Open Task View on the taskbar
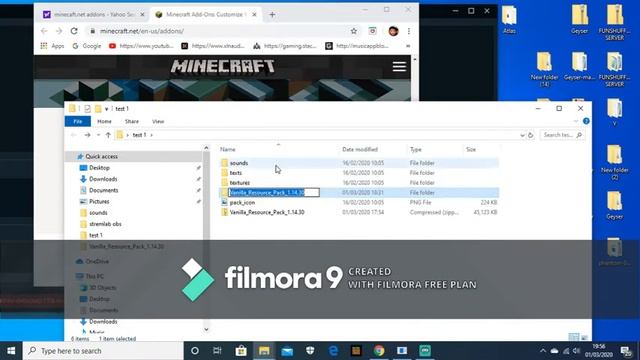This screenshot has width=640, height=360. point(217,351)
